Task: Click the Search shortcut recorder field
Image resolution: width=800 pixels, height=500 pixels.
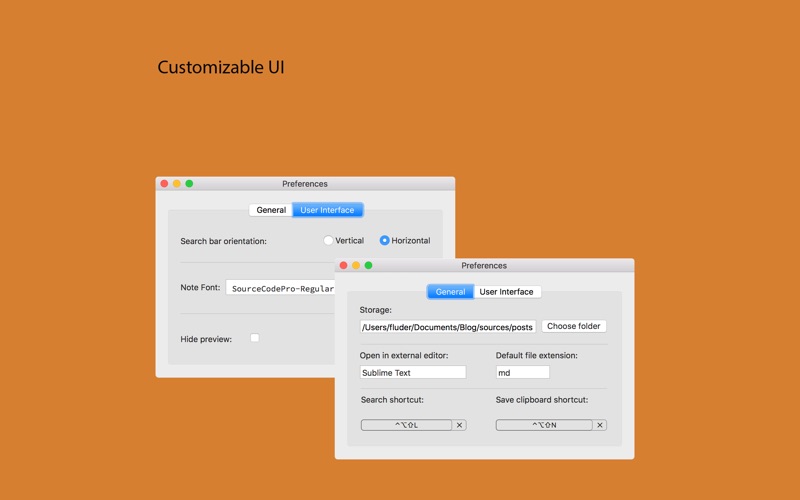Action: pyautogui.click(x=406, y=425)
